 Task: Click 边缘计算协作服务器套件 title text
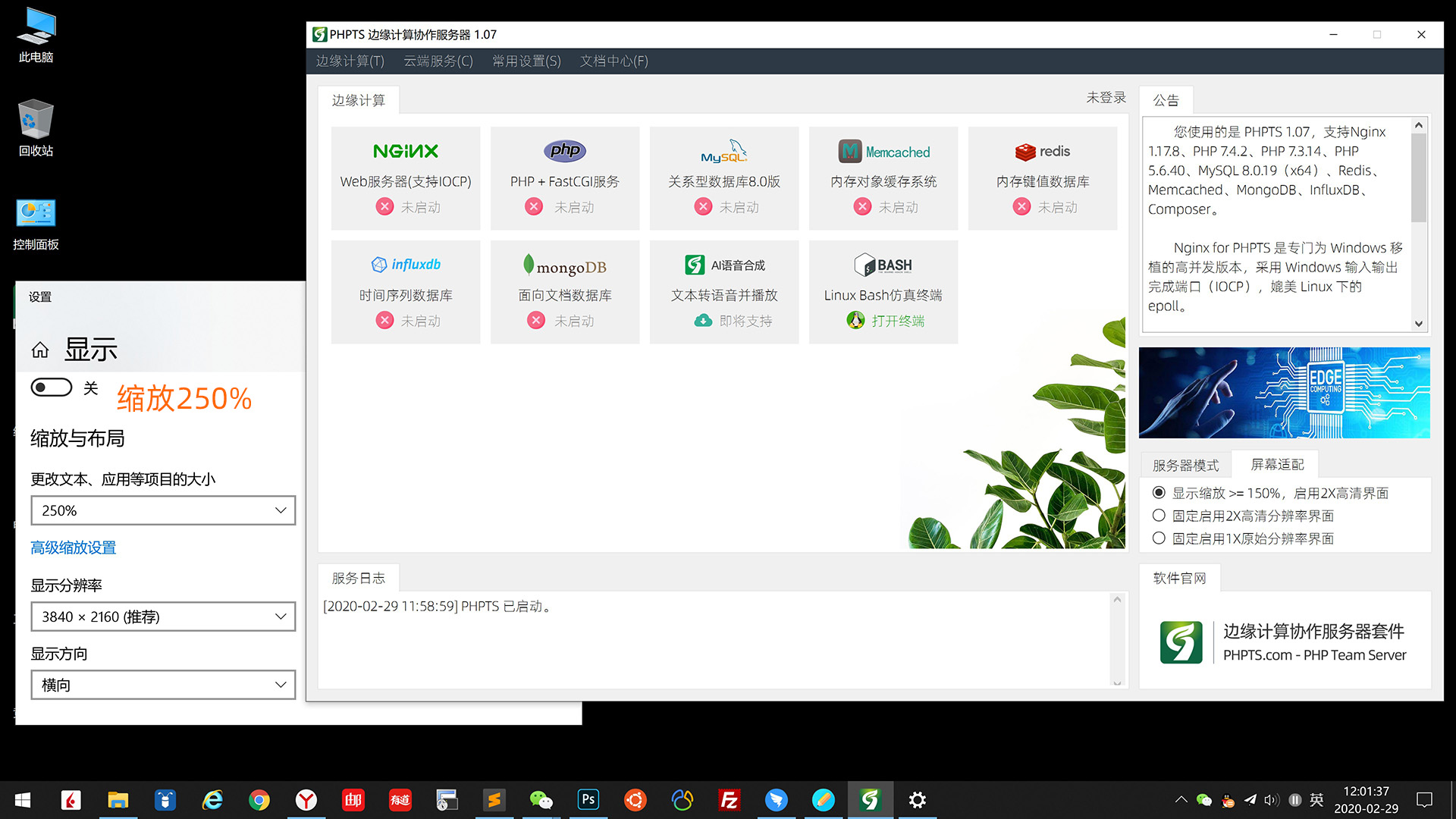pos(1313,631)
